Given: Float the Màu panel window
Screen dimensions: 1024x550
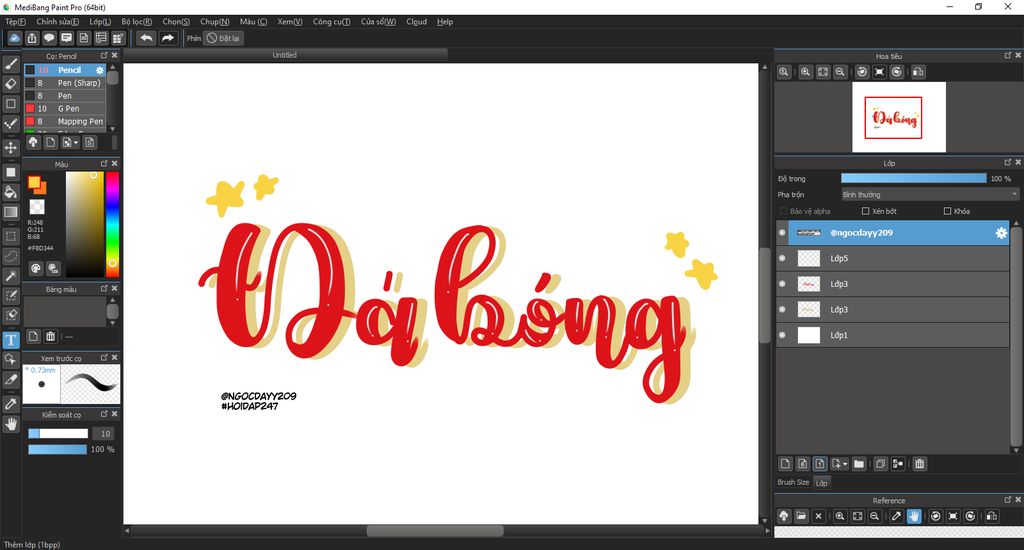Looking at the screenshot, I should click(x=104, y=163).
